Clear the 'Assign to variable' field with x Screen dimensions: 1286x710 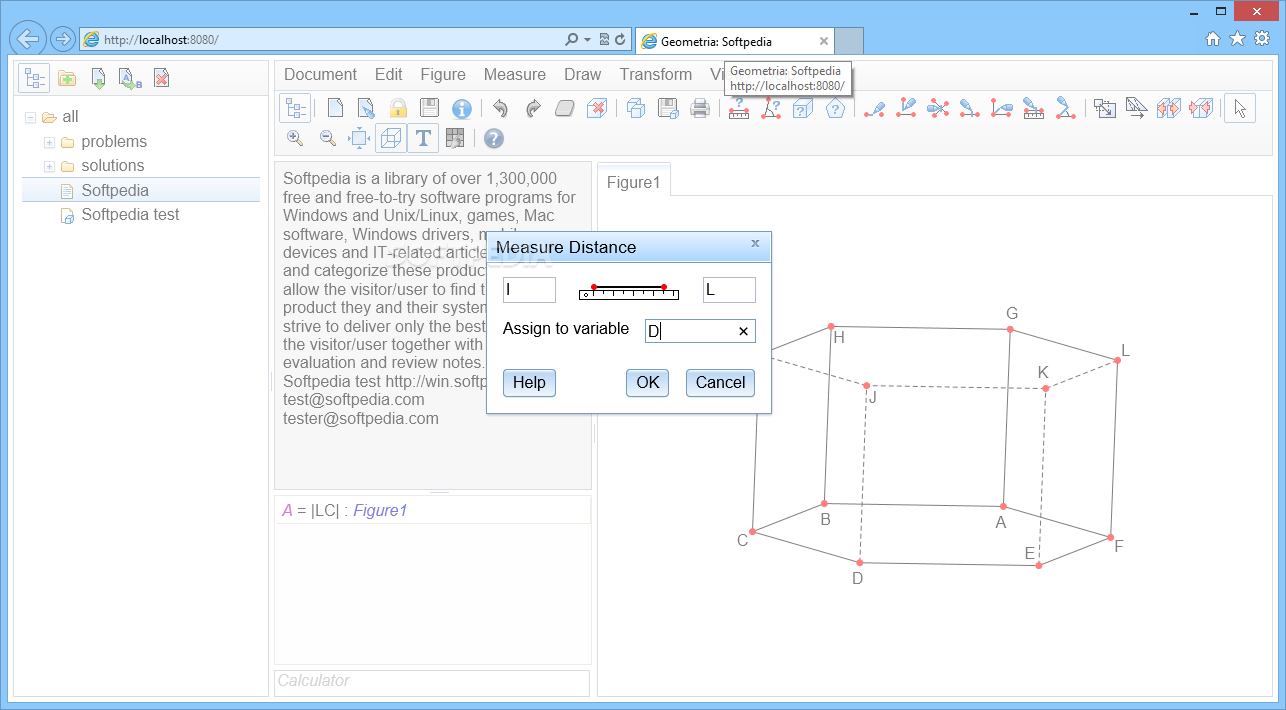tap(743, 331)
